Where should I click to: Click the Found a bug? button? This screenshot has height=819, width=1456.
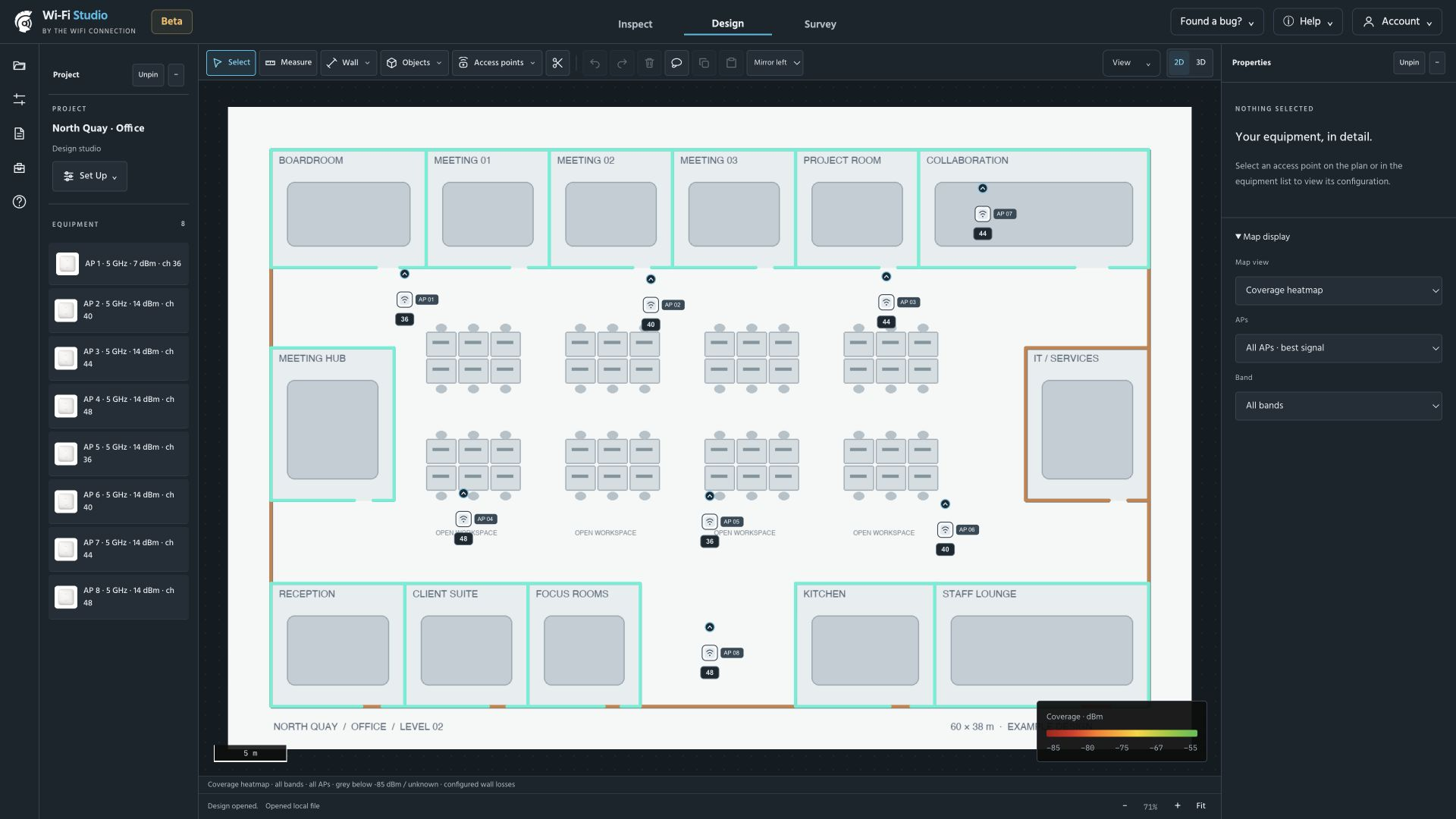[x=1216, y=22]
